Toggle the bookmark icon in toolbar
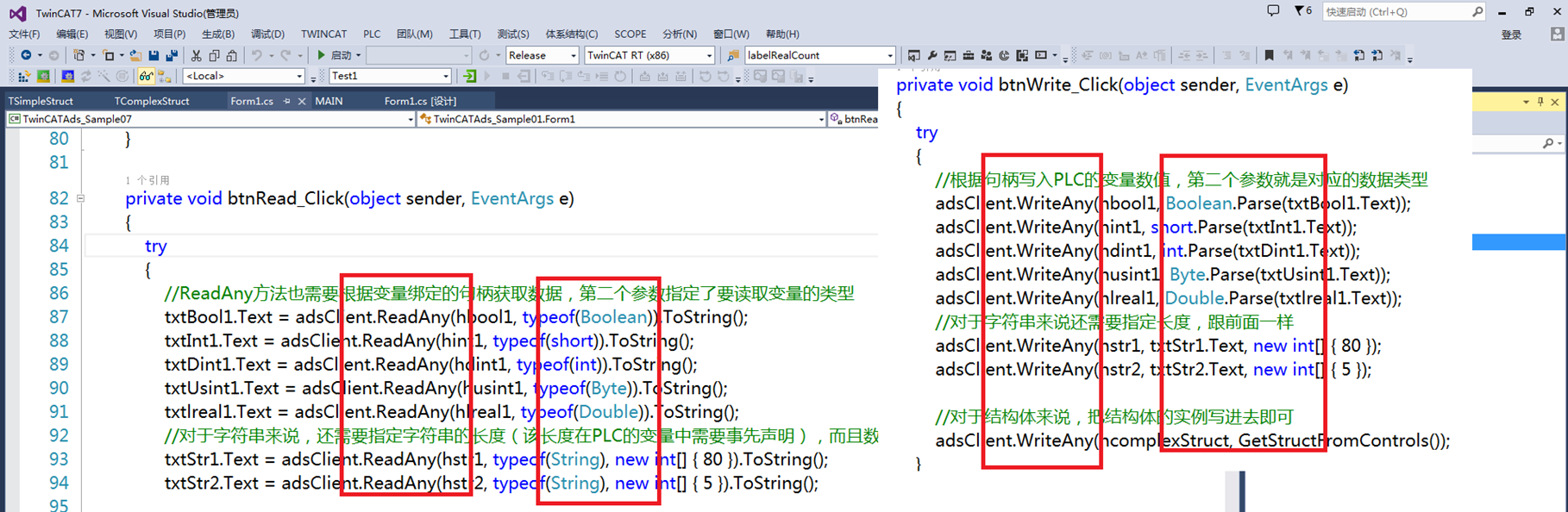The image size is (1568, 512). (1269, 55)
